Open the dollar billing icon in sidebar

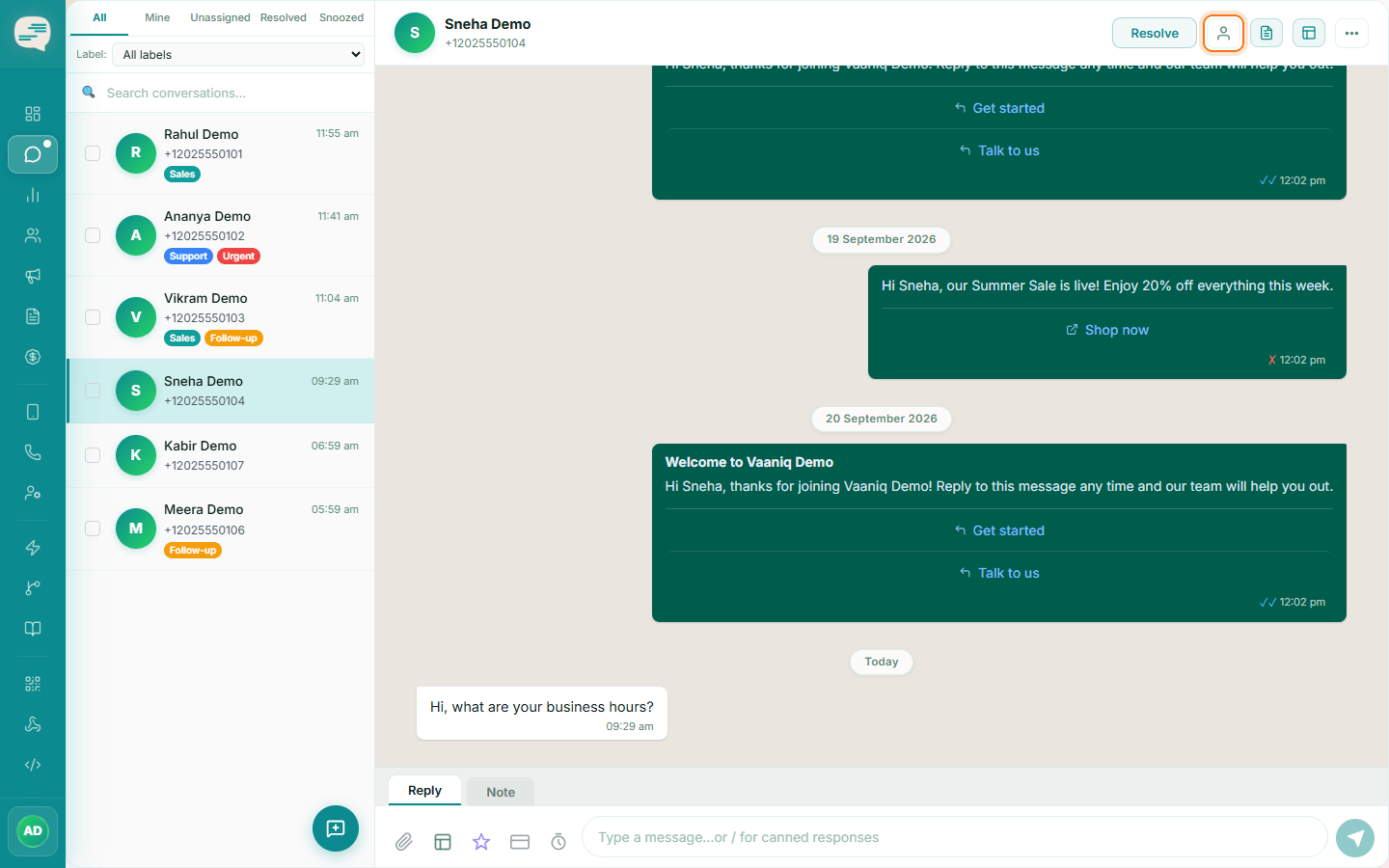click(33, 357)
